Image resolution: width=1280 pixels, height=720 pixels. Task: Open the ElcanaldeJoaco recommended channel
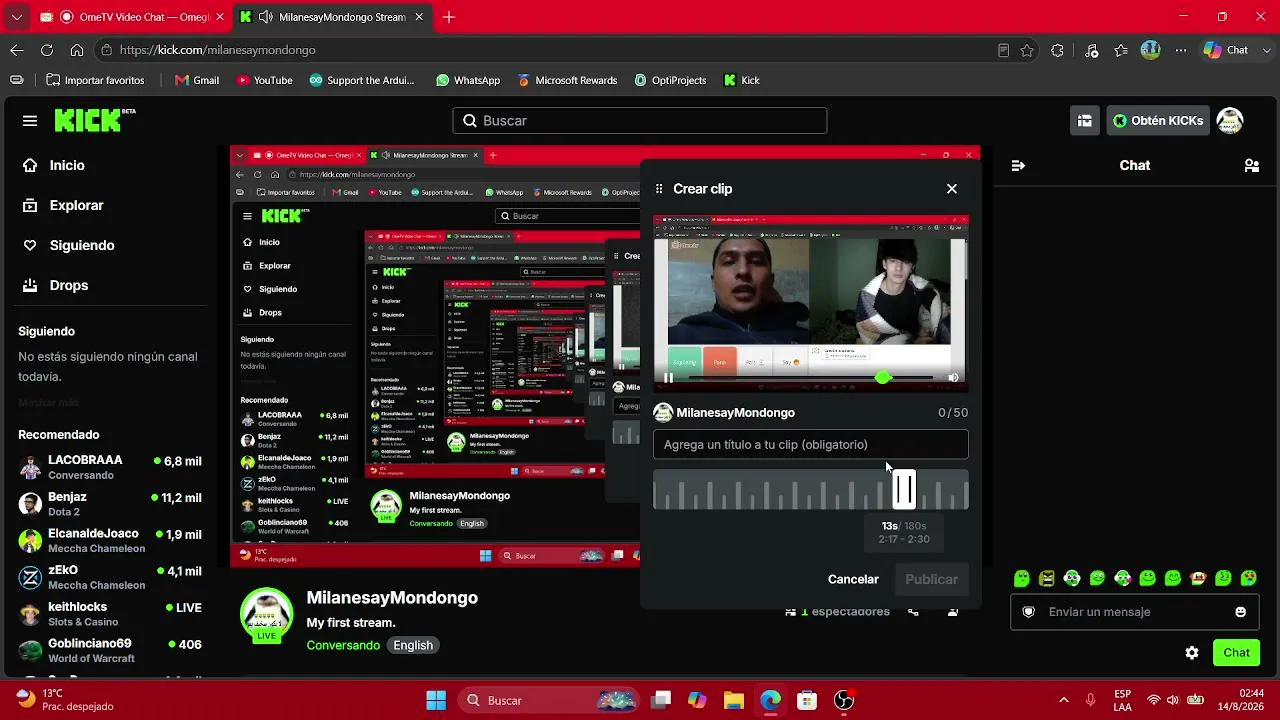[110, 541]
